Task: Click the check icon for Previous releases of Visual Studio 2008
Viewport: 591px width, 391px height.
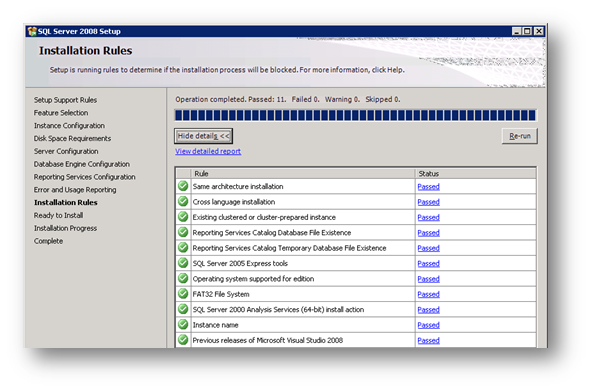Action: click(183, 340)
